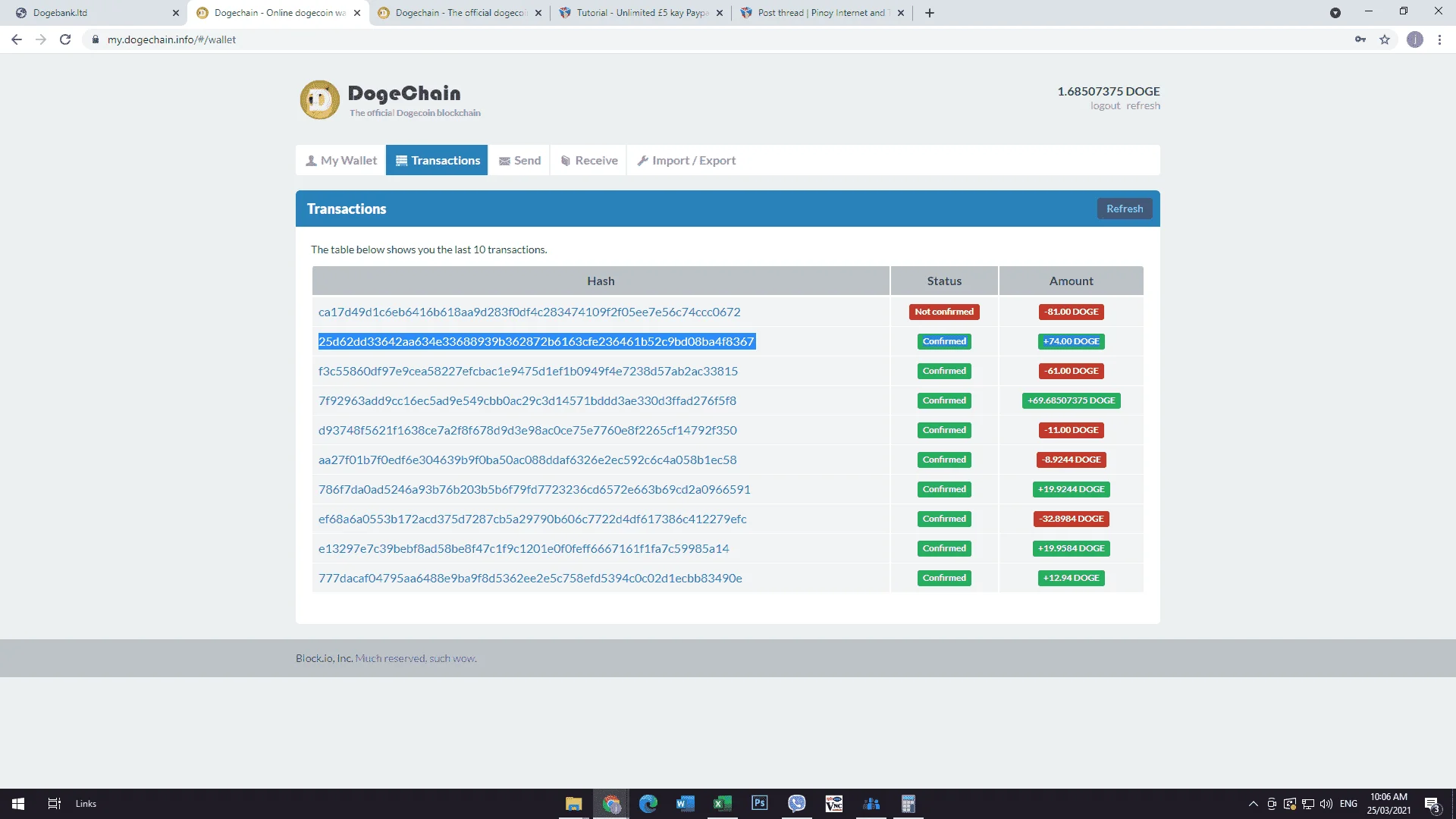Open My Wallet tab
The width and height of the screenshot is (1456, 819).
pos(340,160)
